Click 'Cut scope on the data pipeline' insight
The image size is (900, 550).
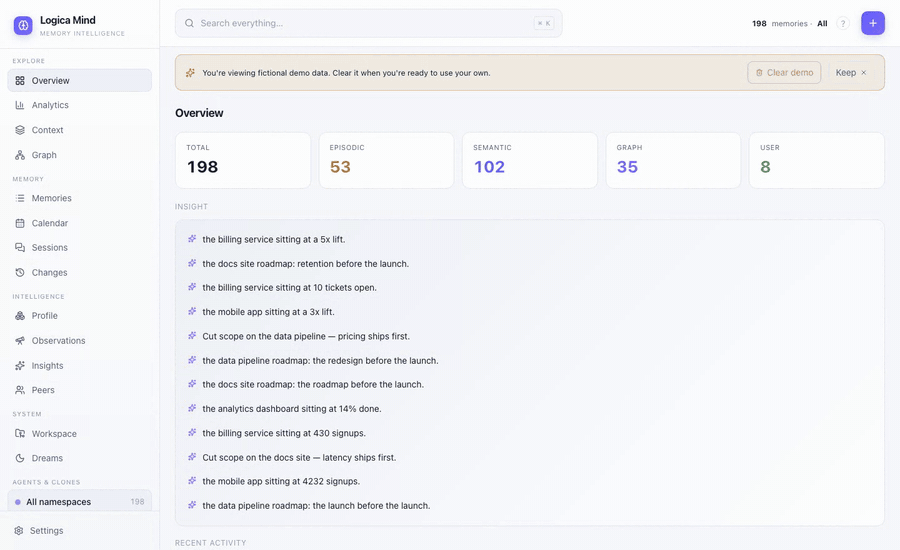point(306,336)
